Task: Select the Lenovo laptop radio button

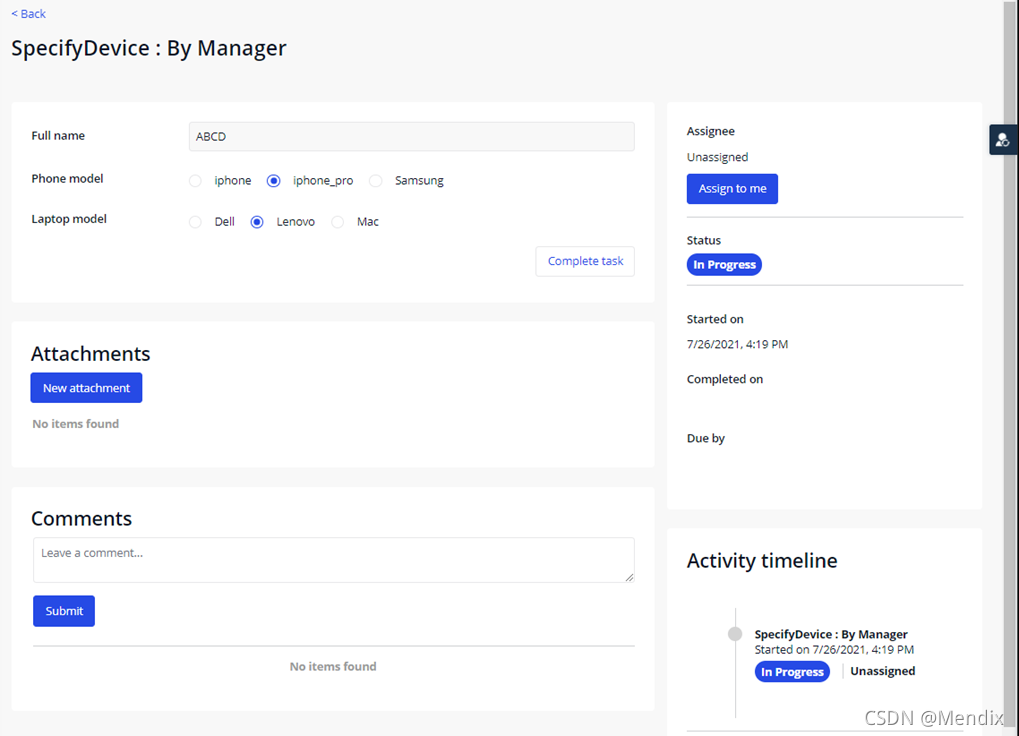Action: point(256,221)
